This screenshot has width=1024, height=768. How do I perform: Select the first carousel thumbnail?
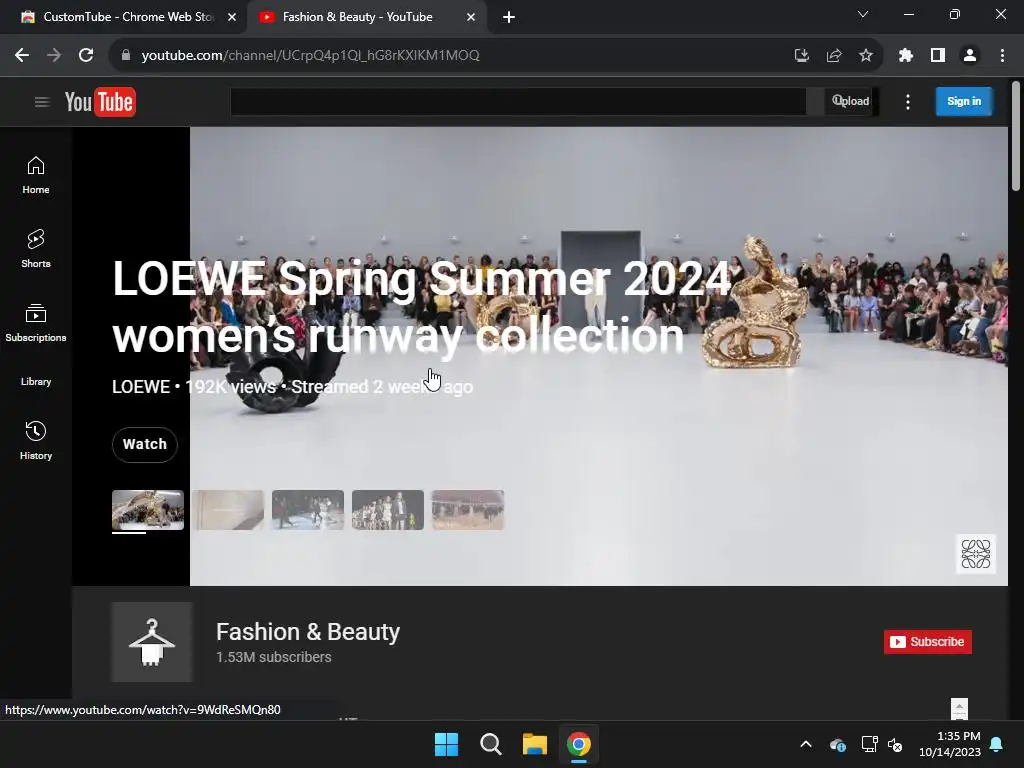148,510
